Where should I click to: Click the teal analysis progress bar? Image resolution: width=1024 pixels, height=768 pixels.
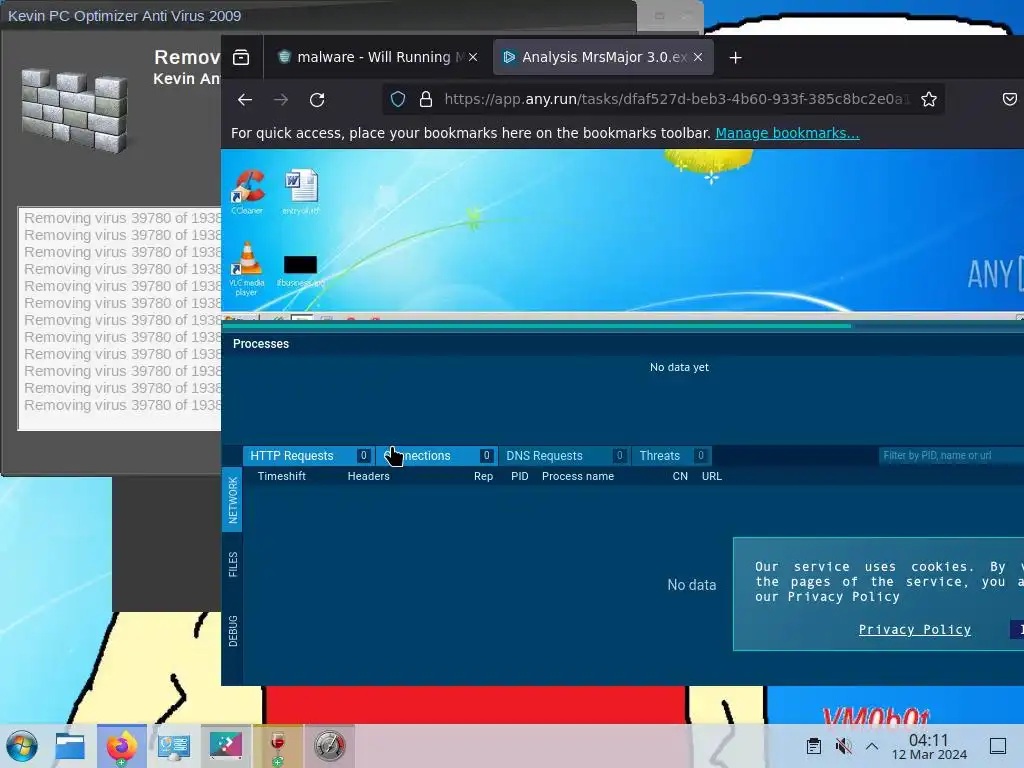point(537,326)
